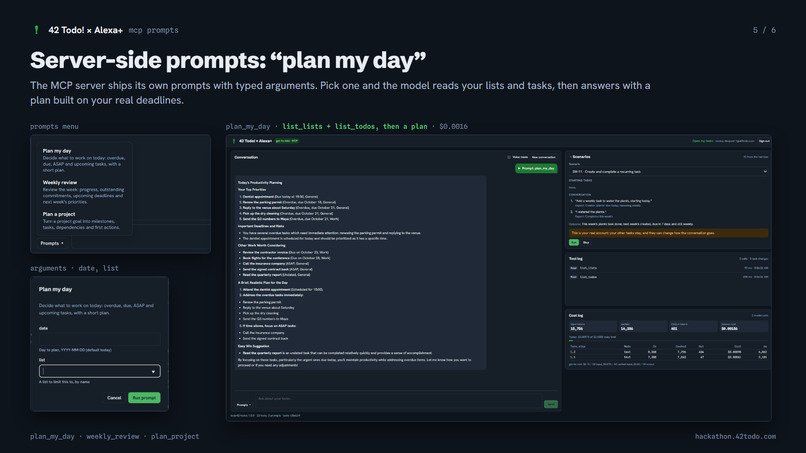Click the green exclamation logo in the embedded app header
The height and width of the screenshot is (453, 806).
tap(234, 141)
